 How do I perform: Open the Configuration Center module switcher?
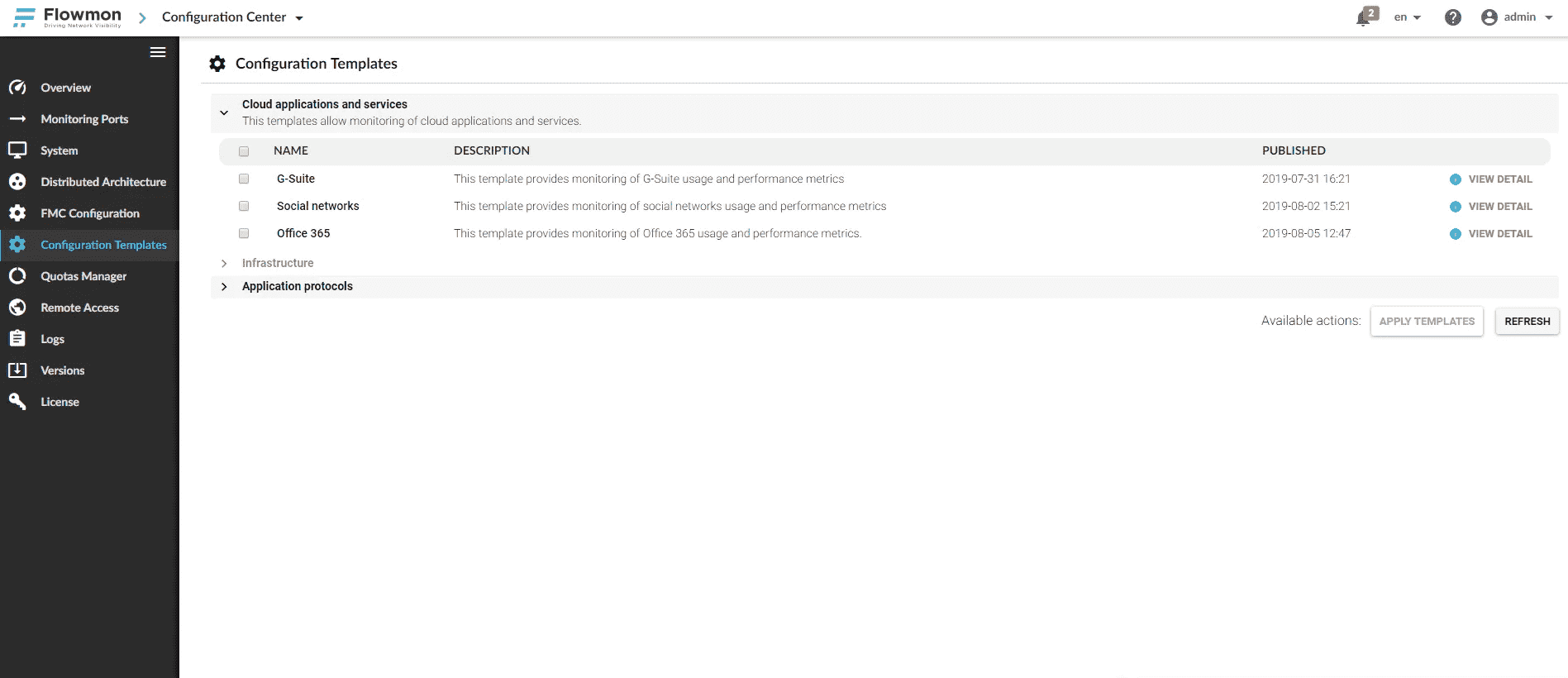coord(232,17)
